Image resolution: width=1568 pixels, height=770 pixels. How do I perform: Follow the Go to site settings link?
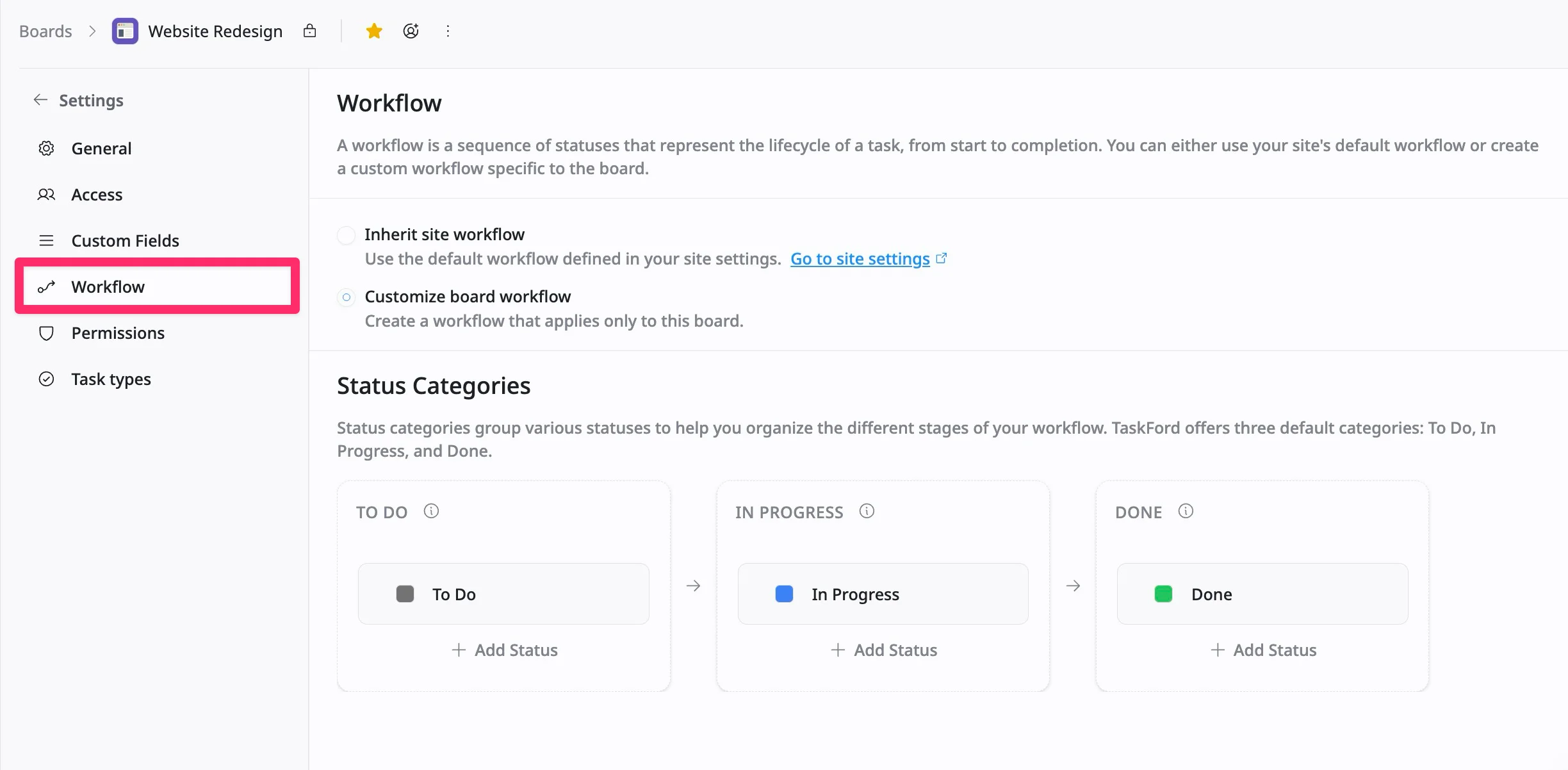tap(860, 259)
